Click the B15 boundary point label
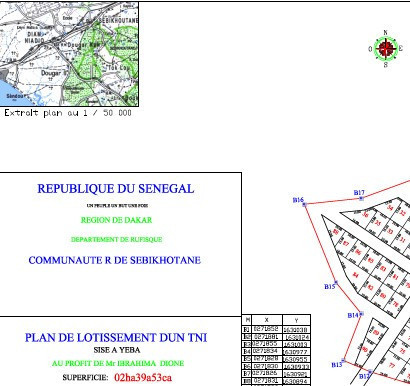 coord(329,286)
